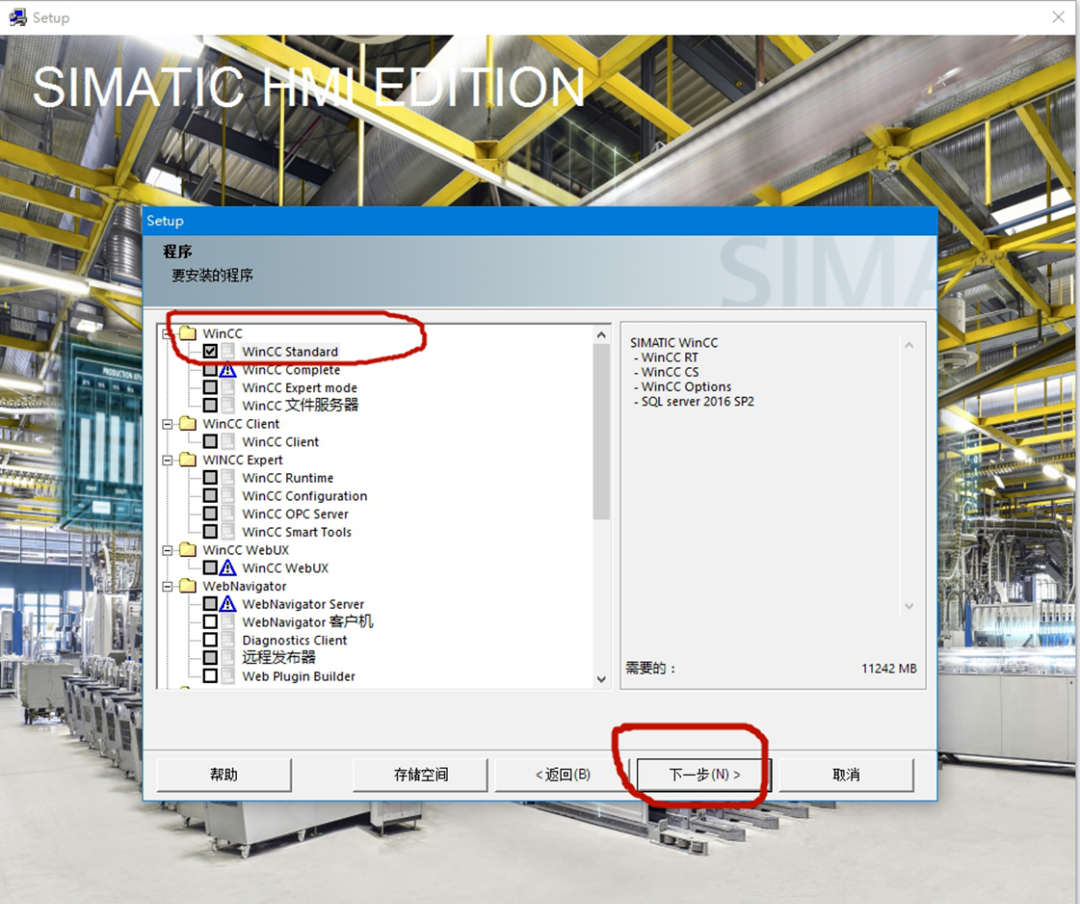Enable the WinCC Runtime checkbox

(210, 477)
